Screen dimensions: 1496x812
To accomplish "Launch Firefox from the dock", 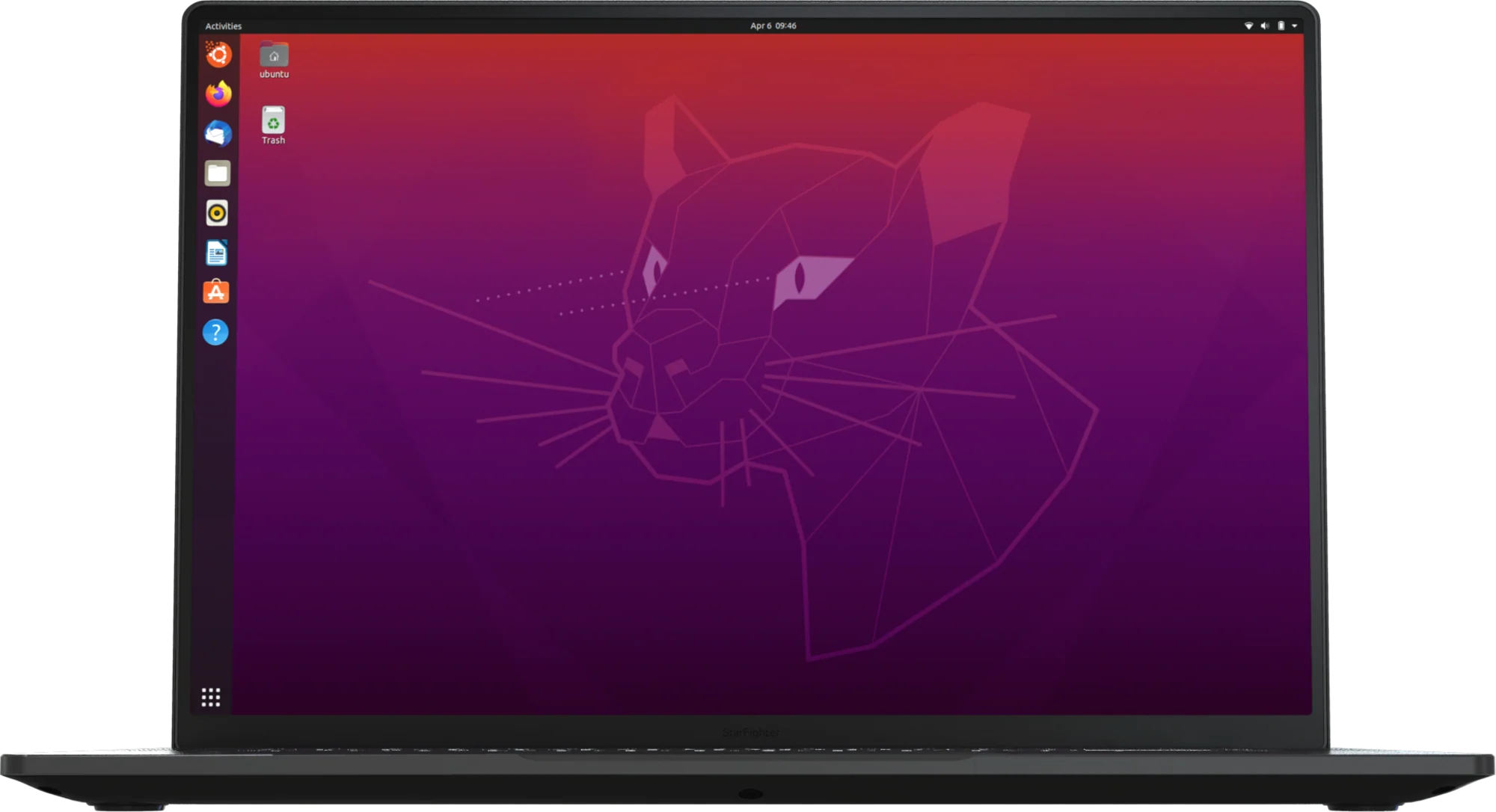I will click(x=218, y=93).
